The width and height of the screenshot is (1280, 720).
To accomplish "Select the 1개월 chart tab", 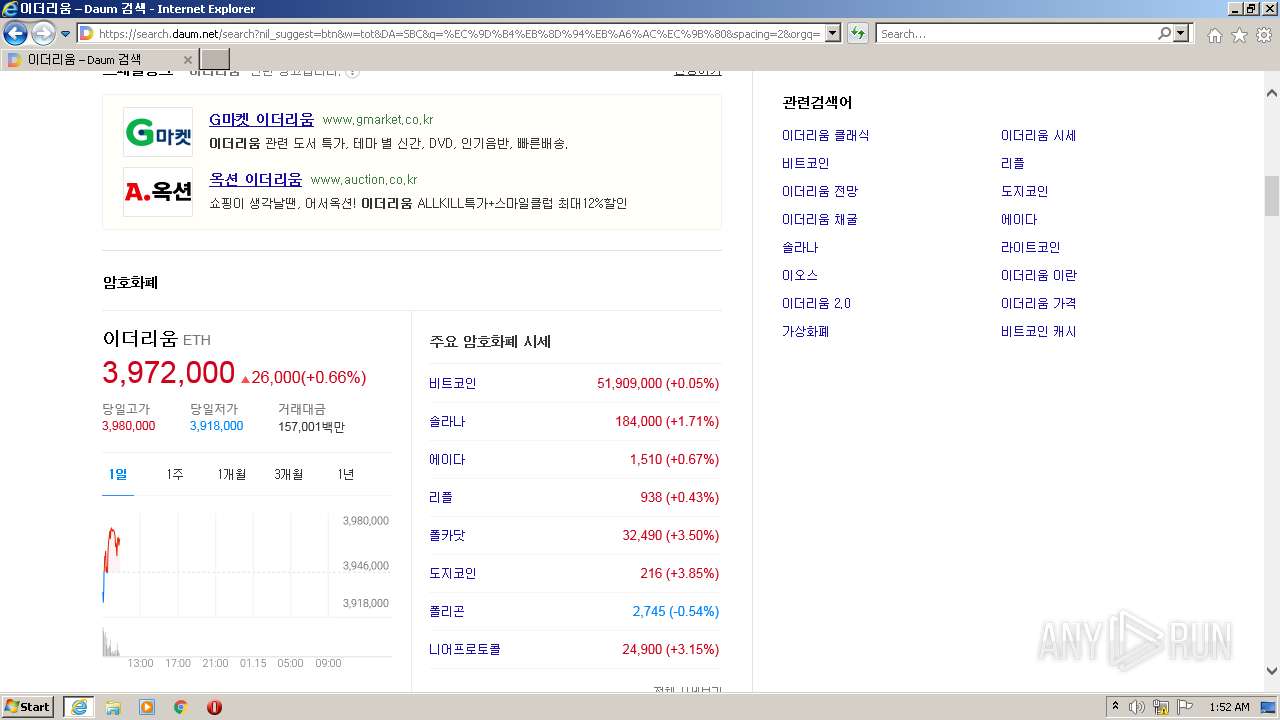I will pos(231,474).
